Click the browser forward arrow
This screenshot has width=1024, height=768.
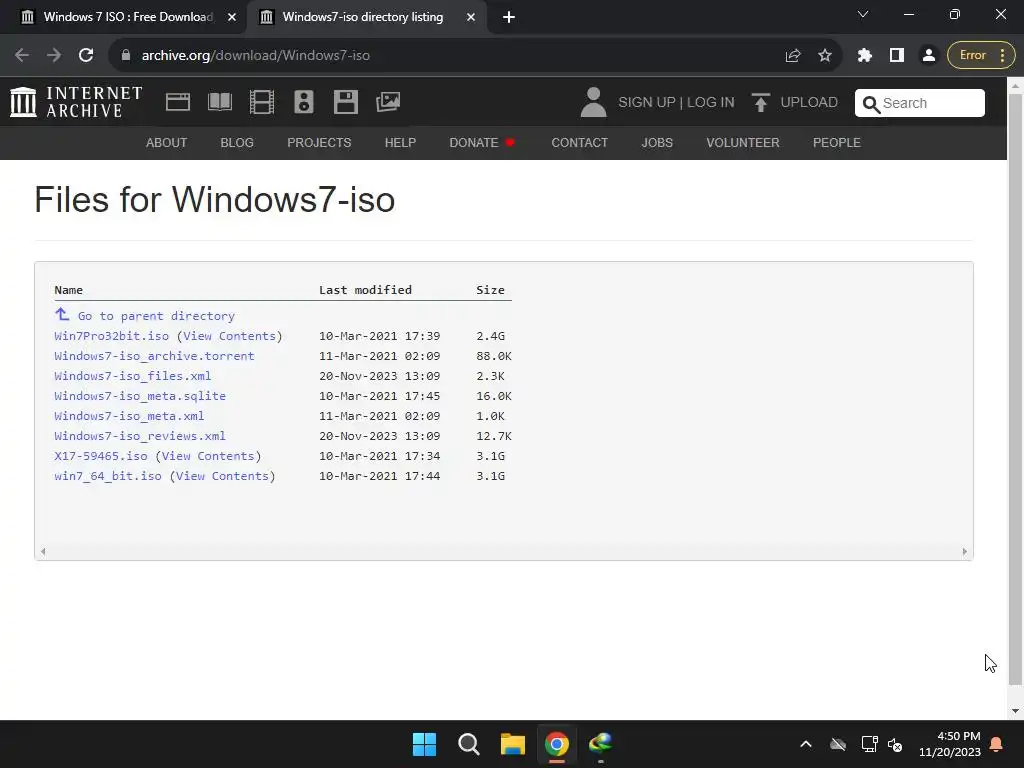pos(54,56)
